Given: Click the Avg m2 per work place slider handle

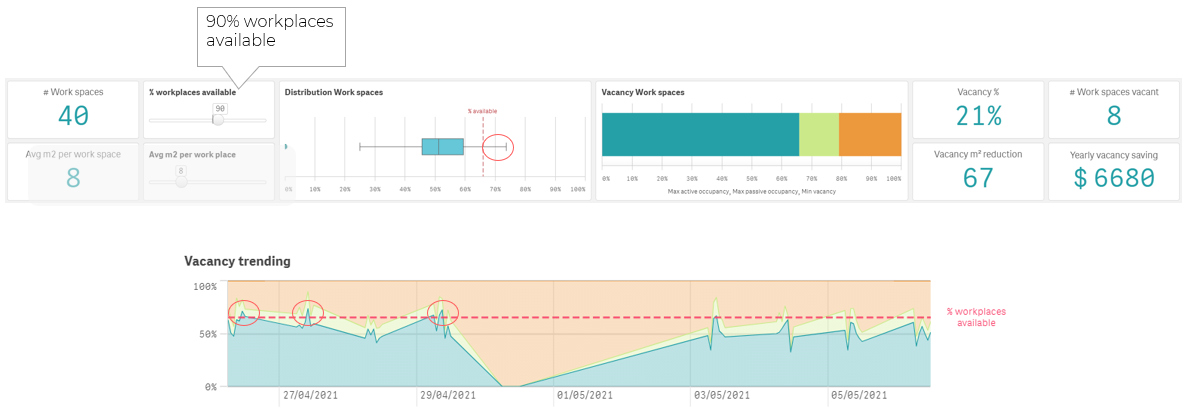Looking at the screenshot, I should click(181, 182).
